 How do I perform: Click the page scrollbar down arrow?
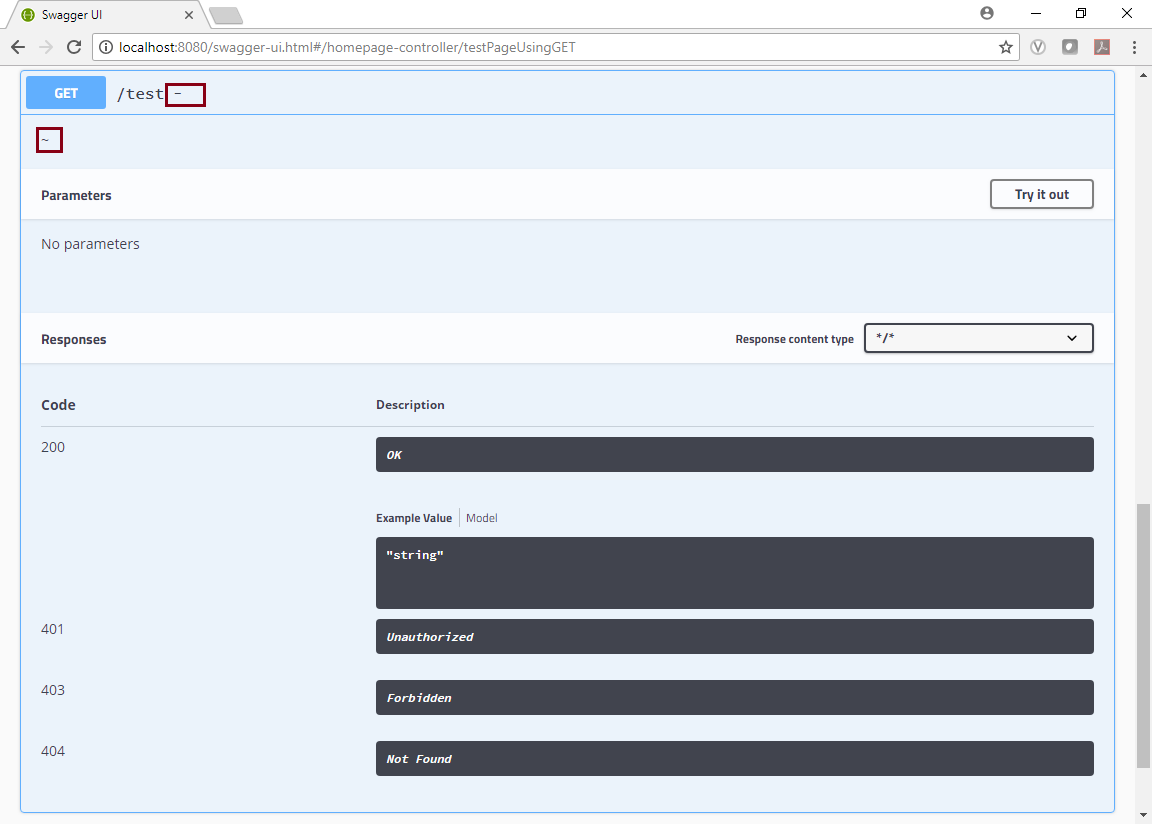(1143, 814)
